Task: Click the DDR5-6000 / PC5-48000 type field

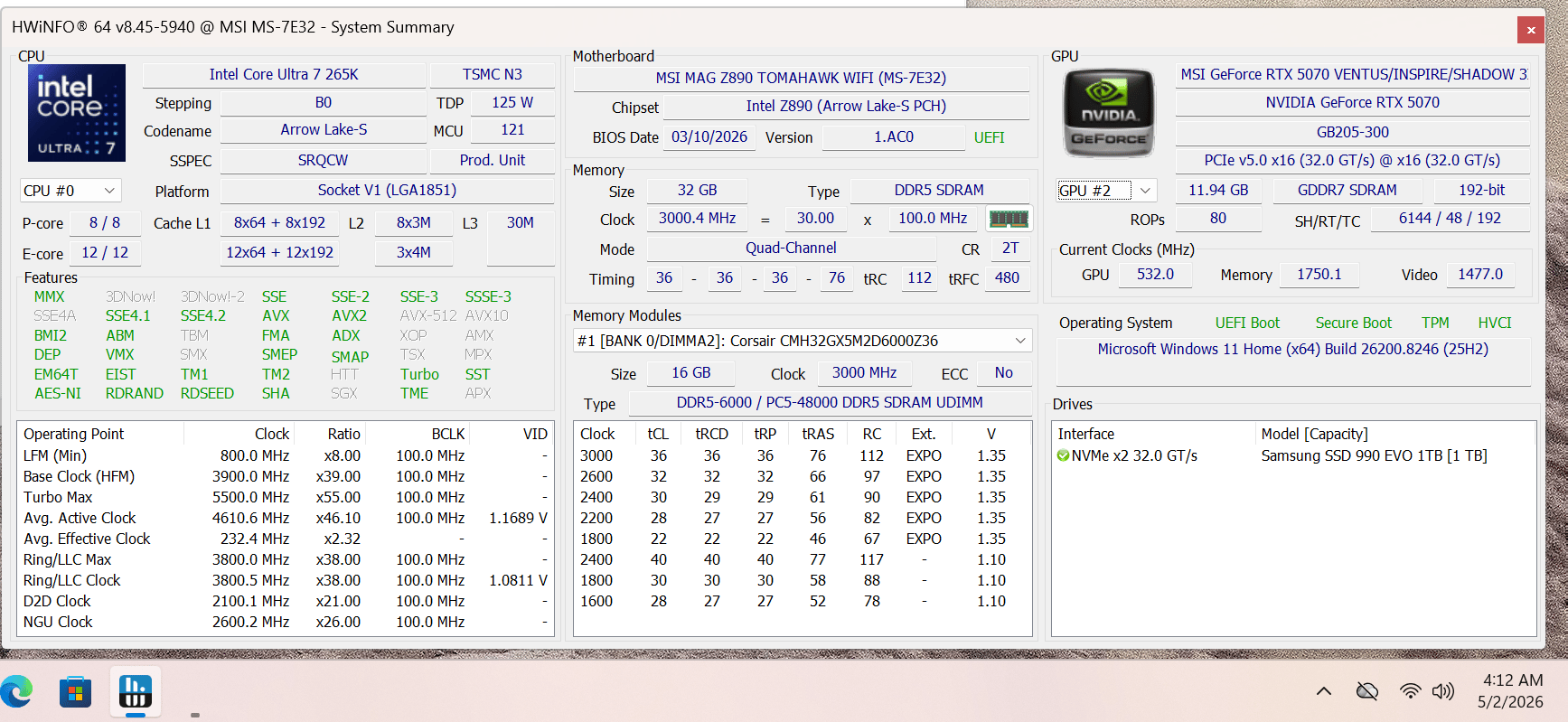Action: click(x=830, y=403)
